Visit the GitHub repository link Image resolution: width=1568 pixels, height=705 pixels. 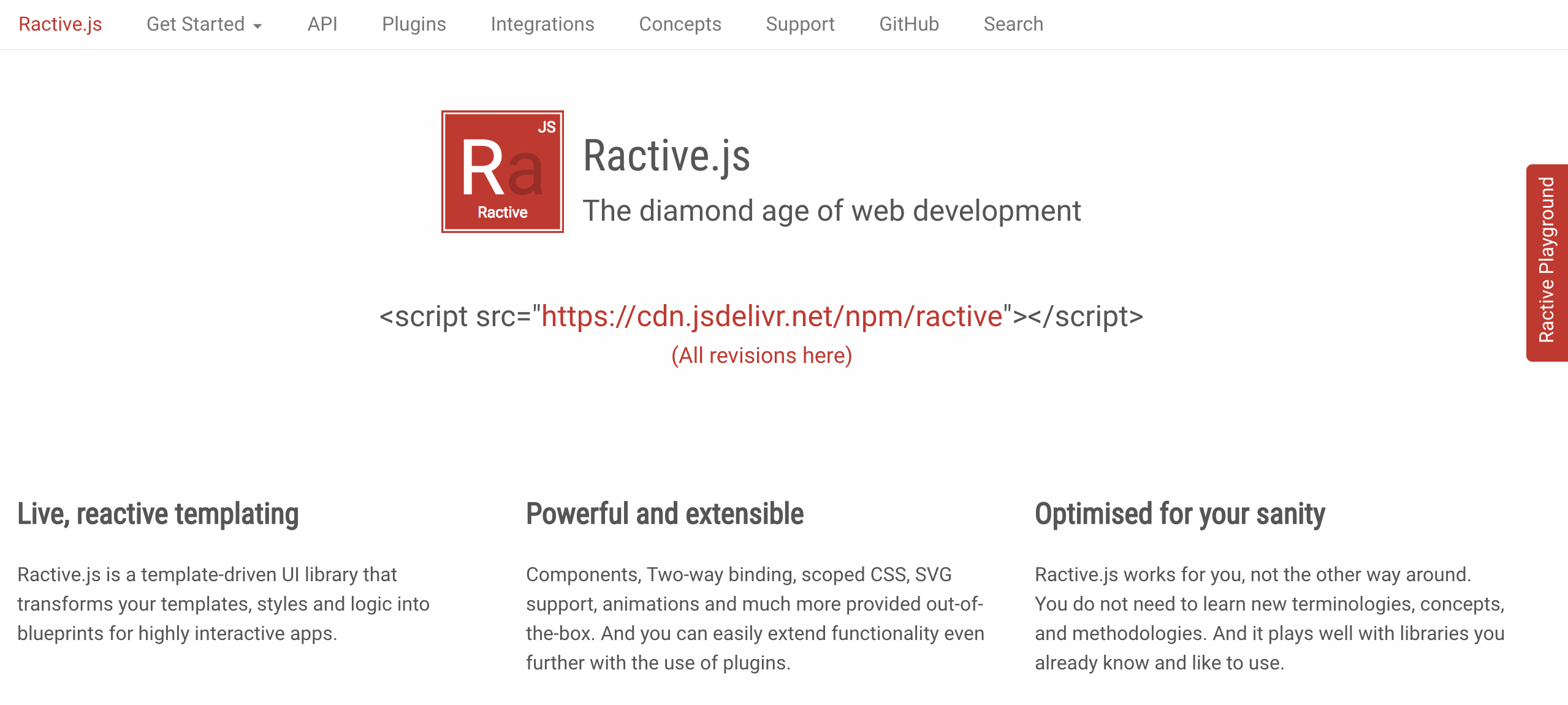click(x=908, y=25)
